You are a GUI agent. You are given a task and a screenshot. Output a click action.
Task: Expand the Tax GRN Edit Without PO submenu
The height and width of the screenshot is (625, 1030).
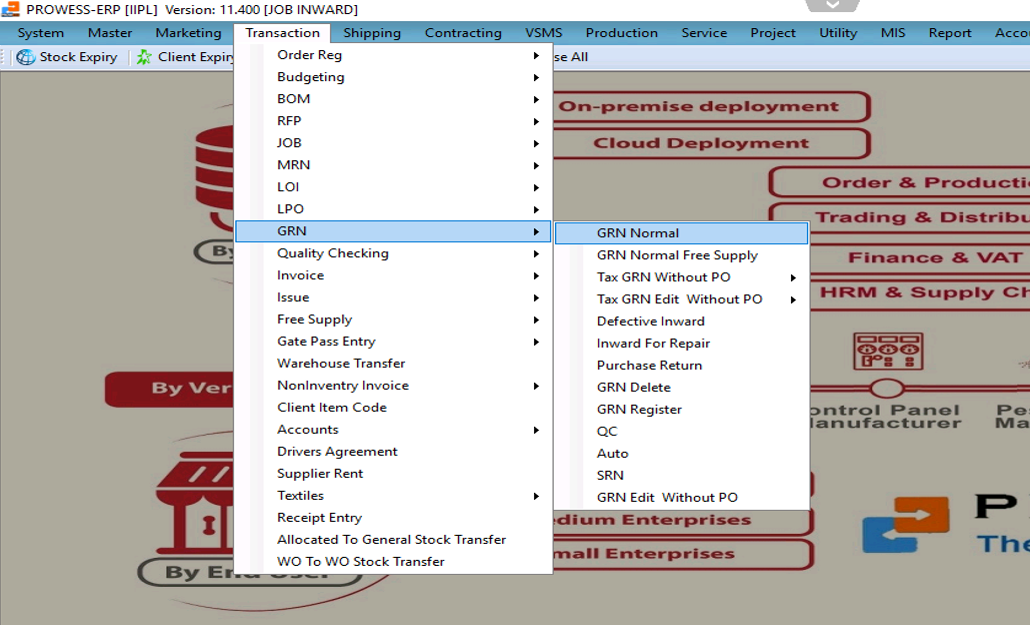coord(679,299)
